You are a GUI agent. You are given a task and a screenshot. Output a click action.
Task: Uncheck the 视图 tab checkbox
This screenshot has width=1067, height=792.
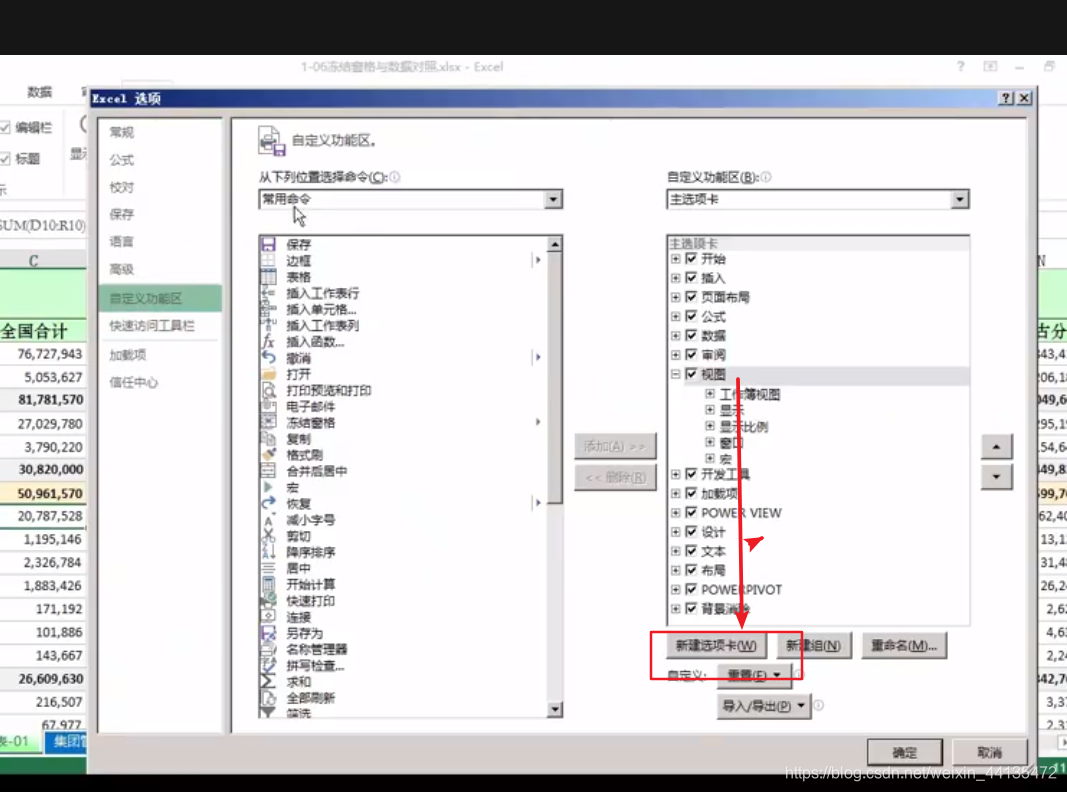[691, 374]
